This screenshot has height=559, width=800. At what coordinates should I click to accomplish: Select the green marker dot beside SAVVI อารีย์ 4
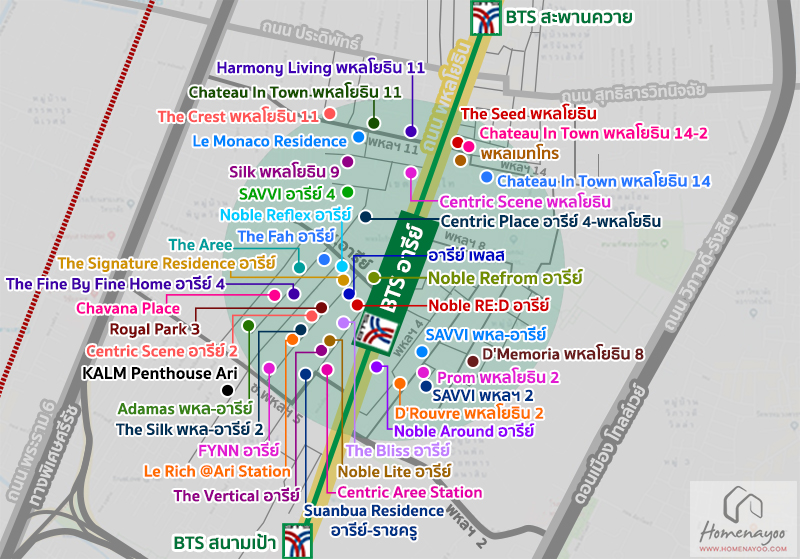pyautogui.click(x=347, y=192)
